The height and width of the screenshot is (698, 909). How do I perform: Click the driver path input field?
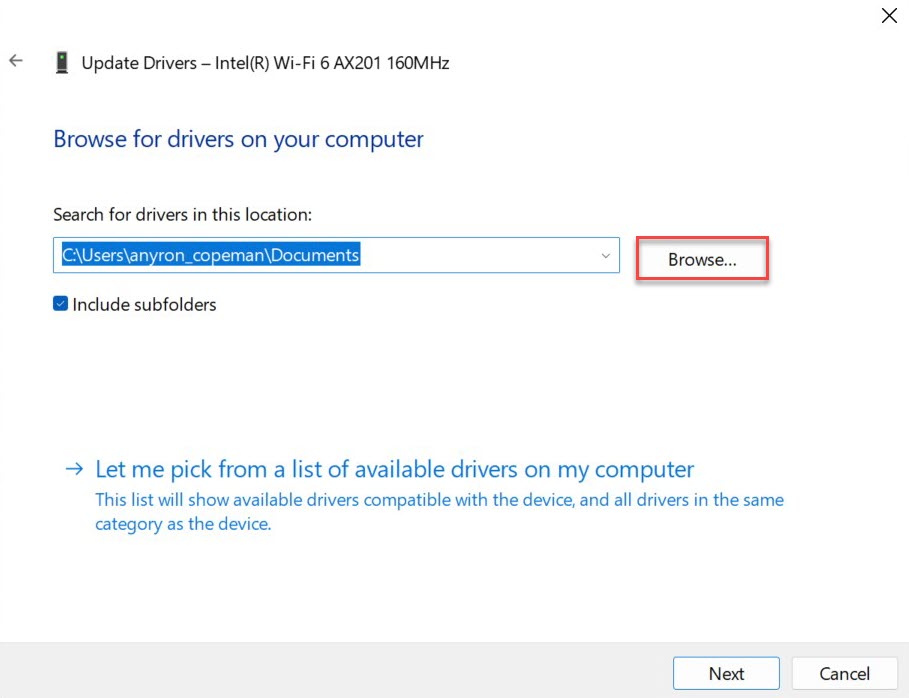tap(336, 255)
